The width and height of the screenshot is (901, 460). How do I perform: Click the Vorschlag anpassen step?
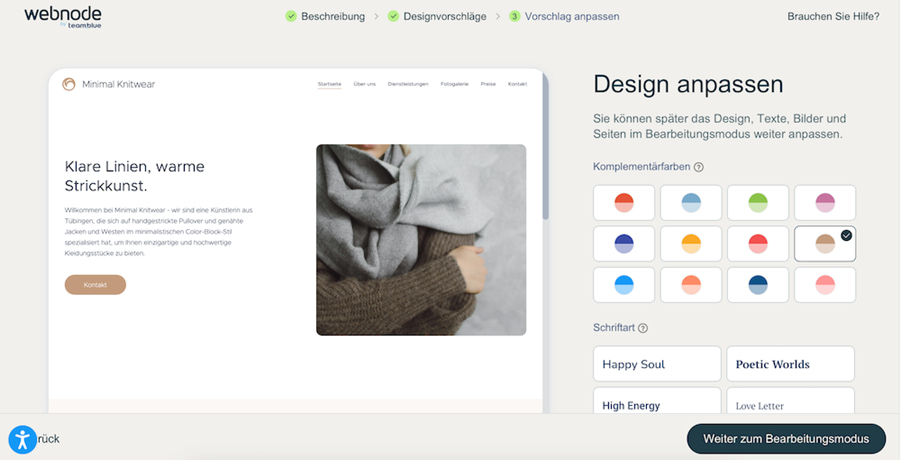pos(572,17)
